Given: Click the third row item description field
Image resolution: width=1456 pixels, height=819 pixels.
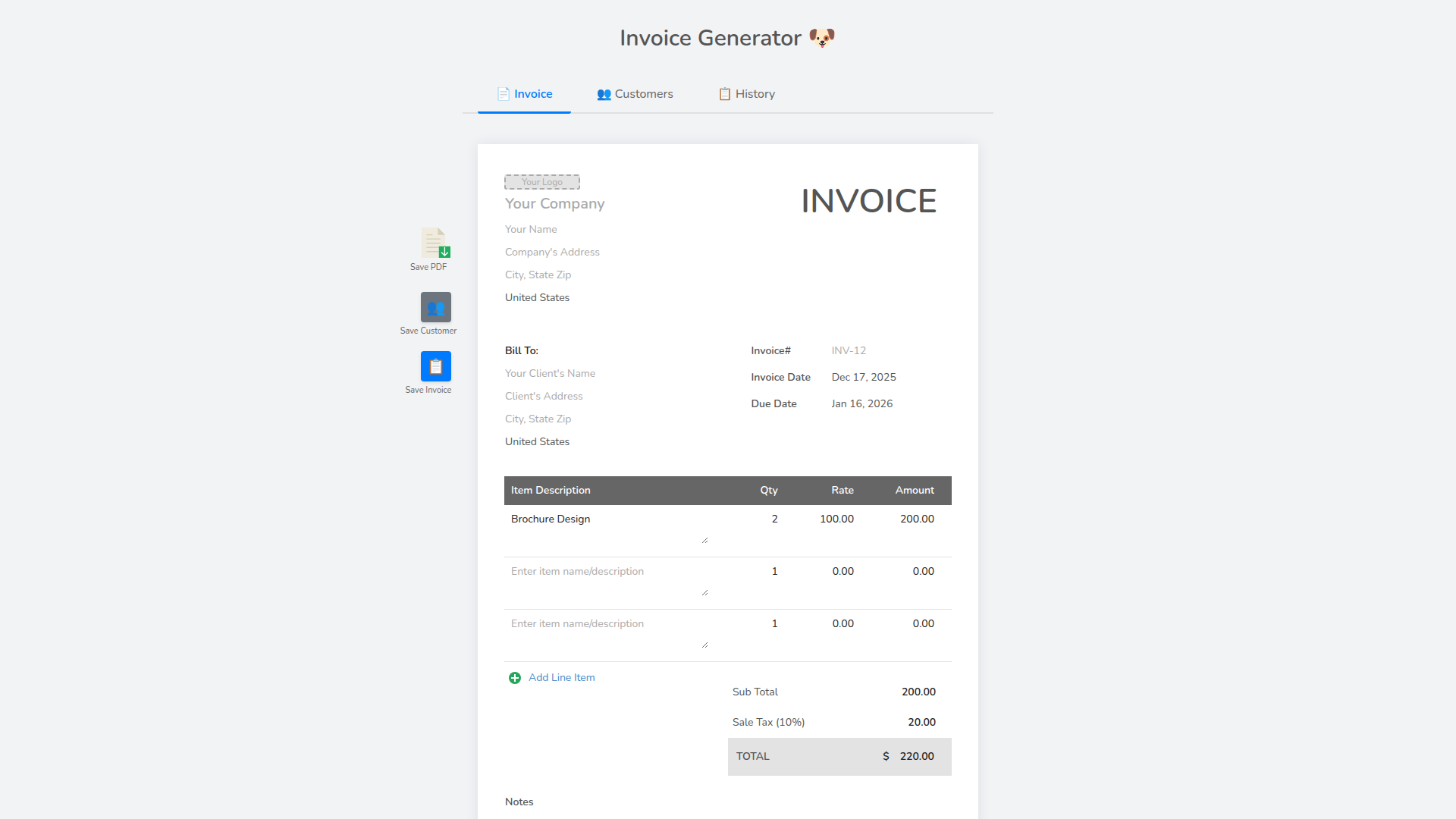Looking at the screenshot, I should point(608,632).
